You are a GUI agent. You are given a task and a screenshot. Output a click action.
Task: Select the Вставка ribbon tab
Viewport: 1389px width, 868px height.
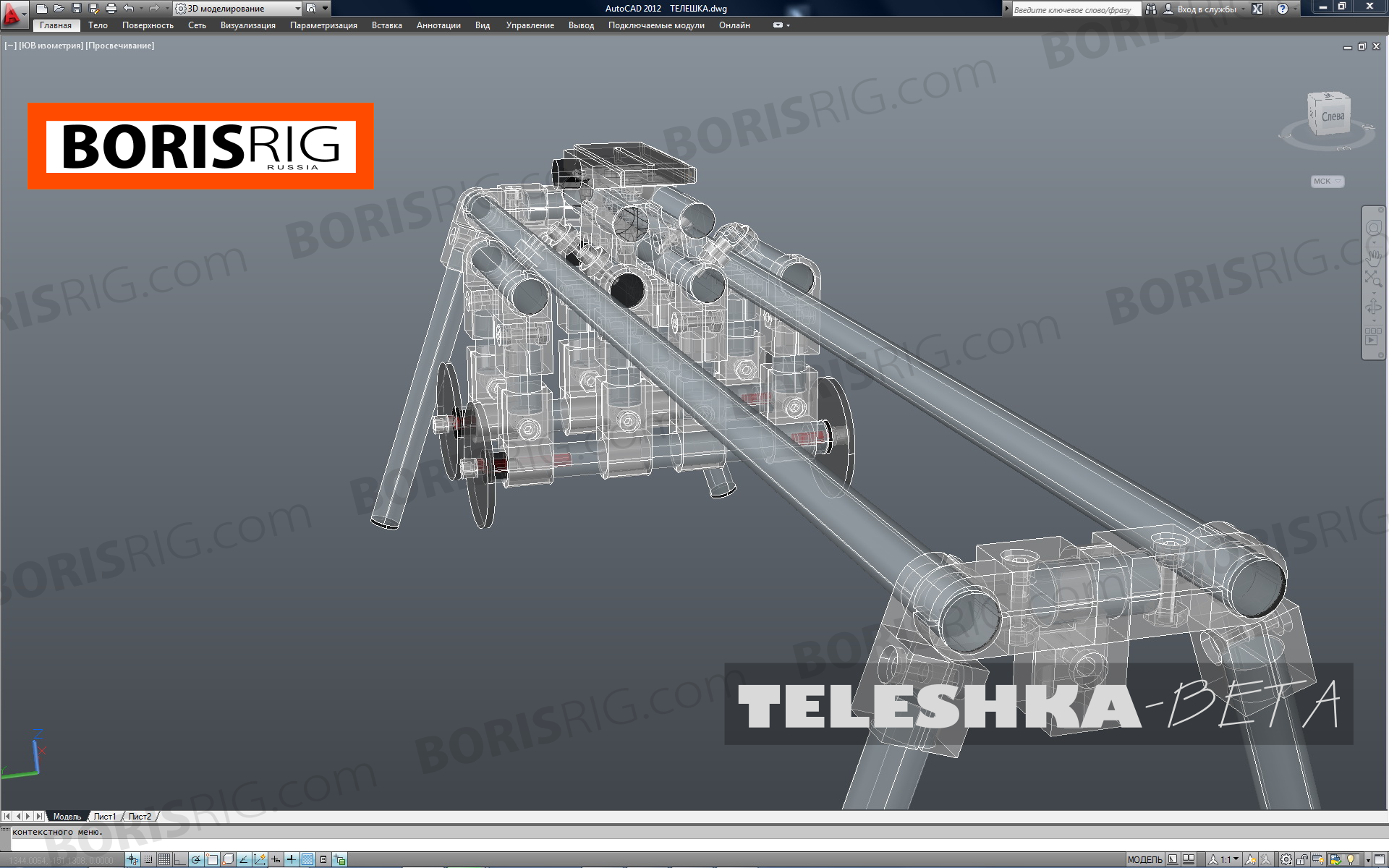386,25
